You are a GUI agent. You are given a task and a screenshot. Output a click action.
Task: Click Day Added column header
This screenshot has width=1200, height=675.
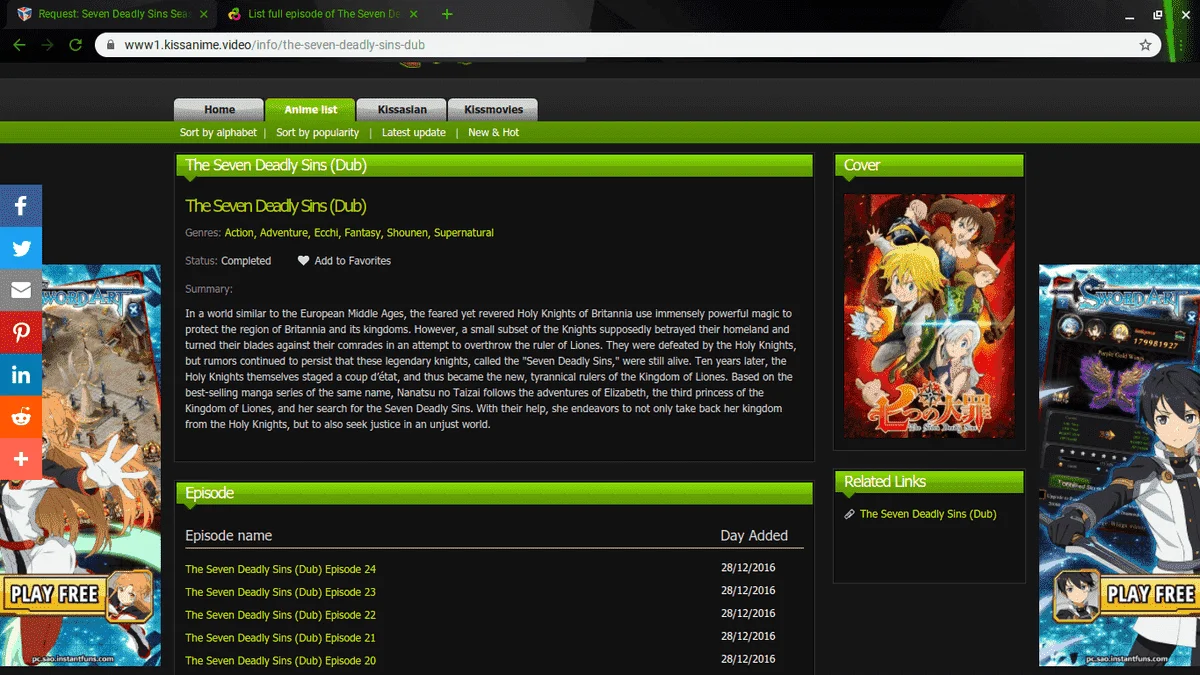click(754, 535)
